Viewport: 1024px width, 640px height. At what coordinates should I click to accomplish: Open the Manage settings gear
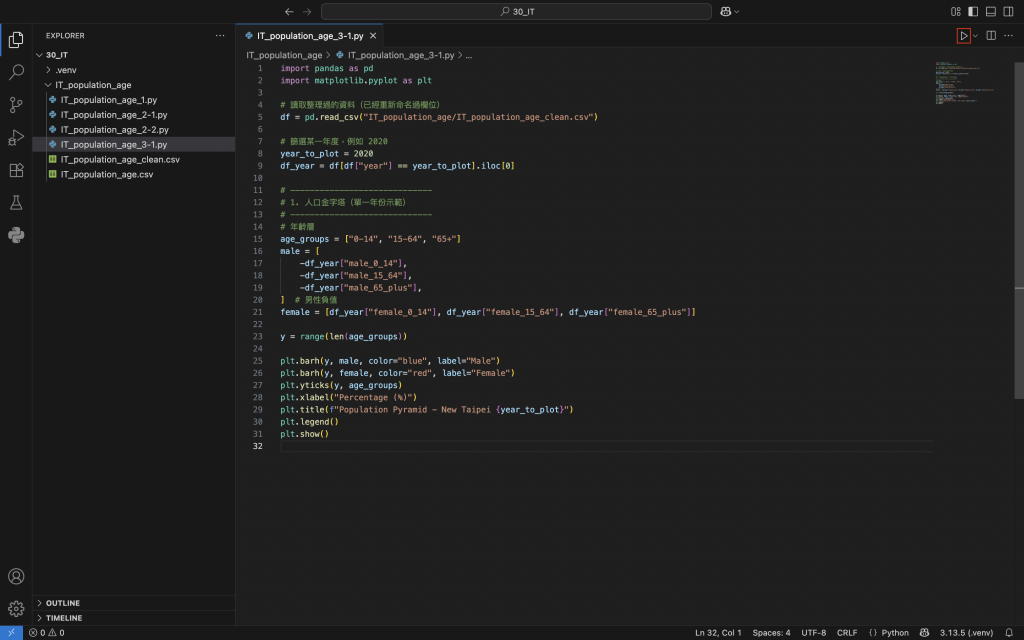tap(16, 608)
